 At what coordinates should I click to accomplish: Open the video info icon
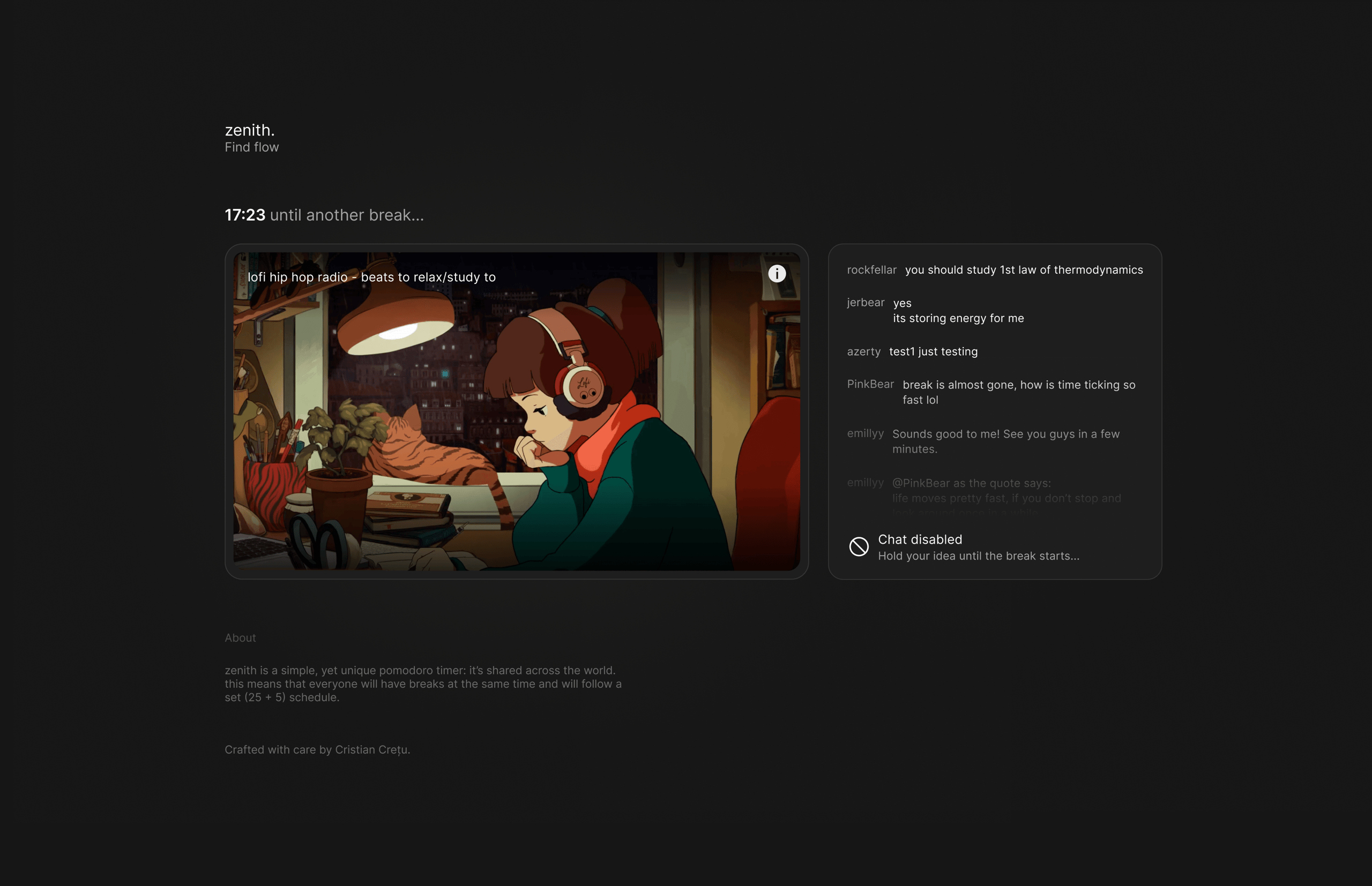tap(777, 274)
